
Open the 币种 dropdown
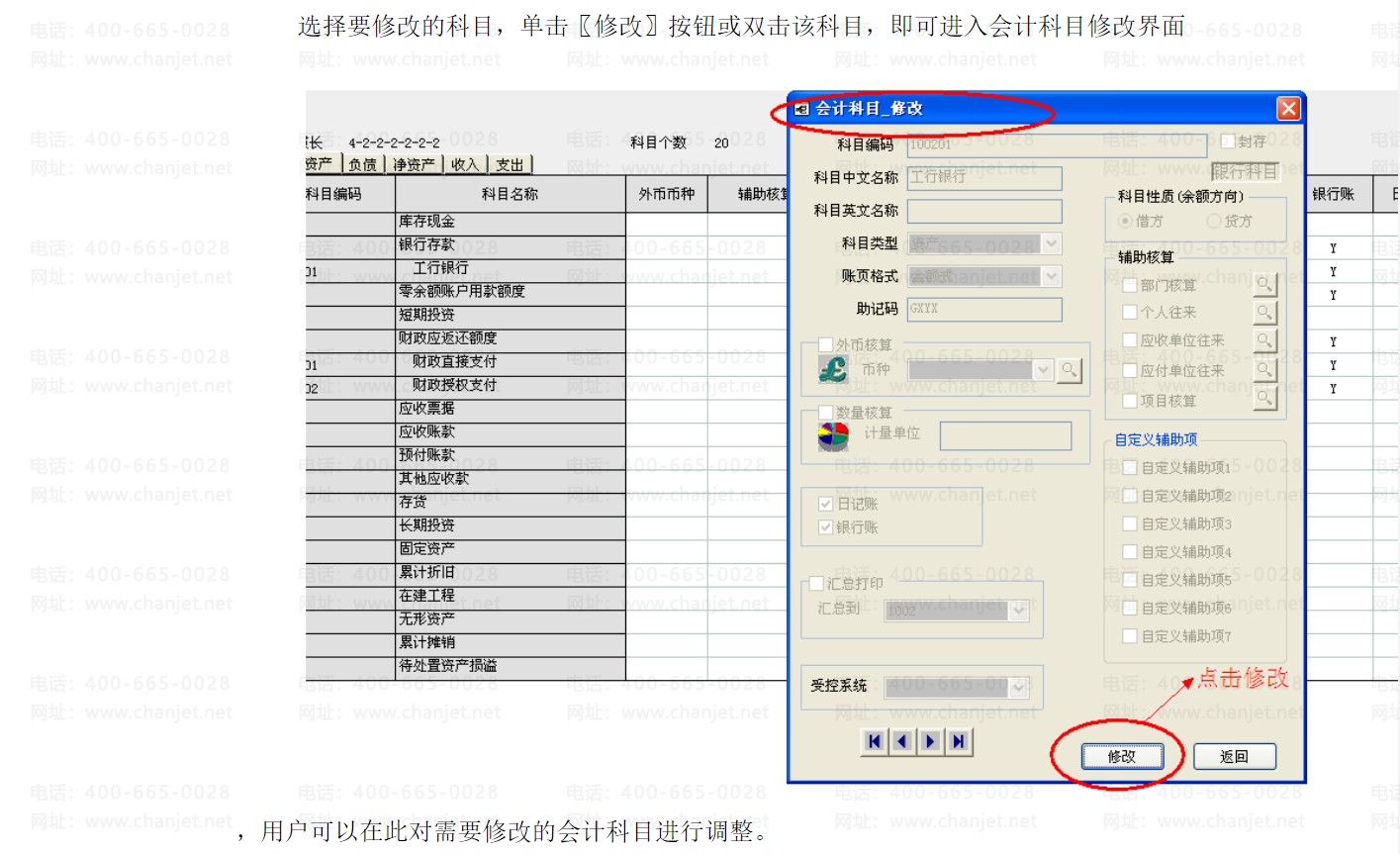tap(1043, 370)
